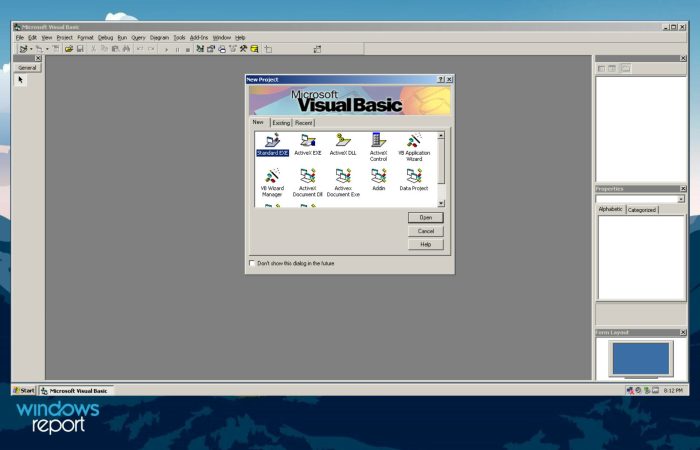This screenshot has width=700, height=450.
Task: Select VB Wizard Manager icon
Action: 272,183
